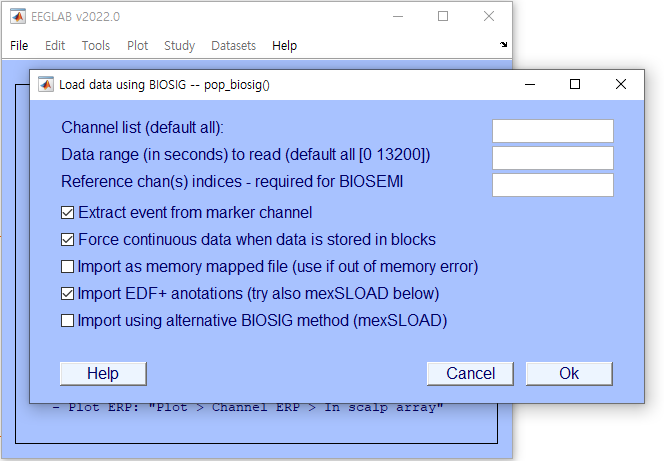Screen dimensions: 664x461
Task: Click the undock arrow in EEGLAB menu bar
Action: (503, 44)
